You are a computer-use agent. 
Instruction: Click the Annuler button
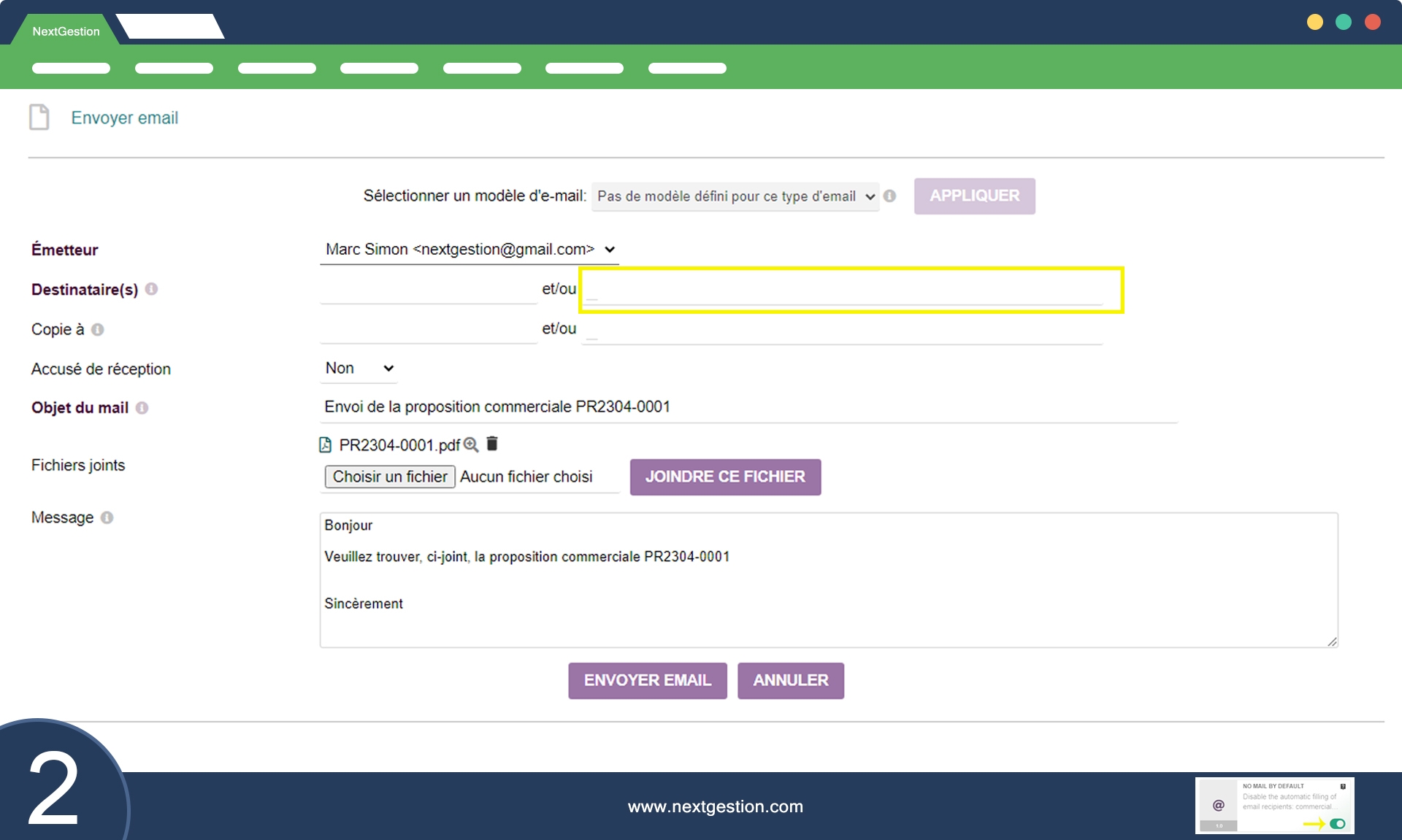coord(790,680)
